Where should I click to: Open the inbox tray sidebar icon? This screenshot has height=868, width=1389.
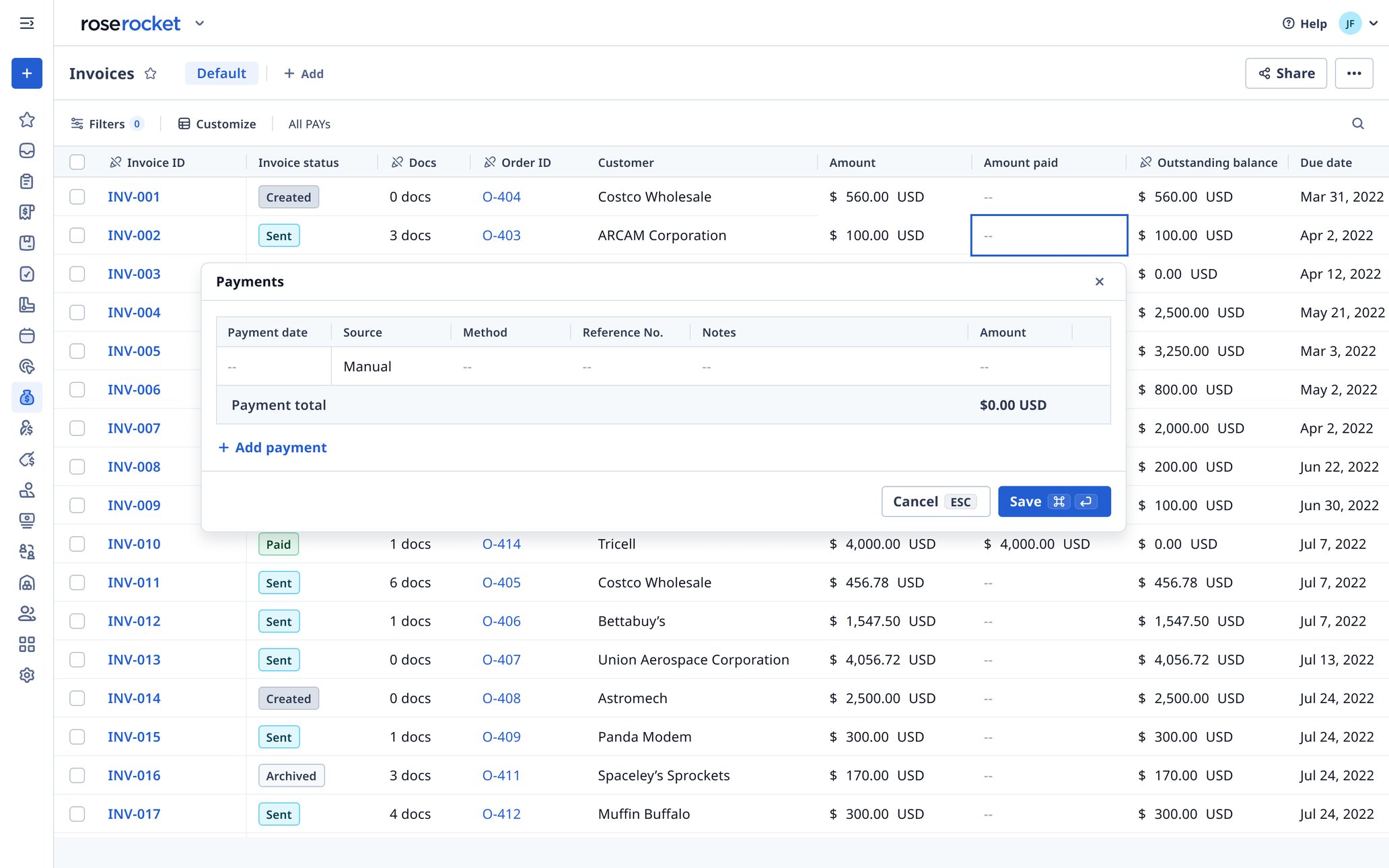pos(27,151)
